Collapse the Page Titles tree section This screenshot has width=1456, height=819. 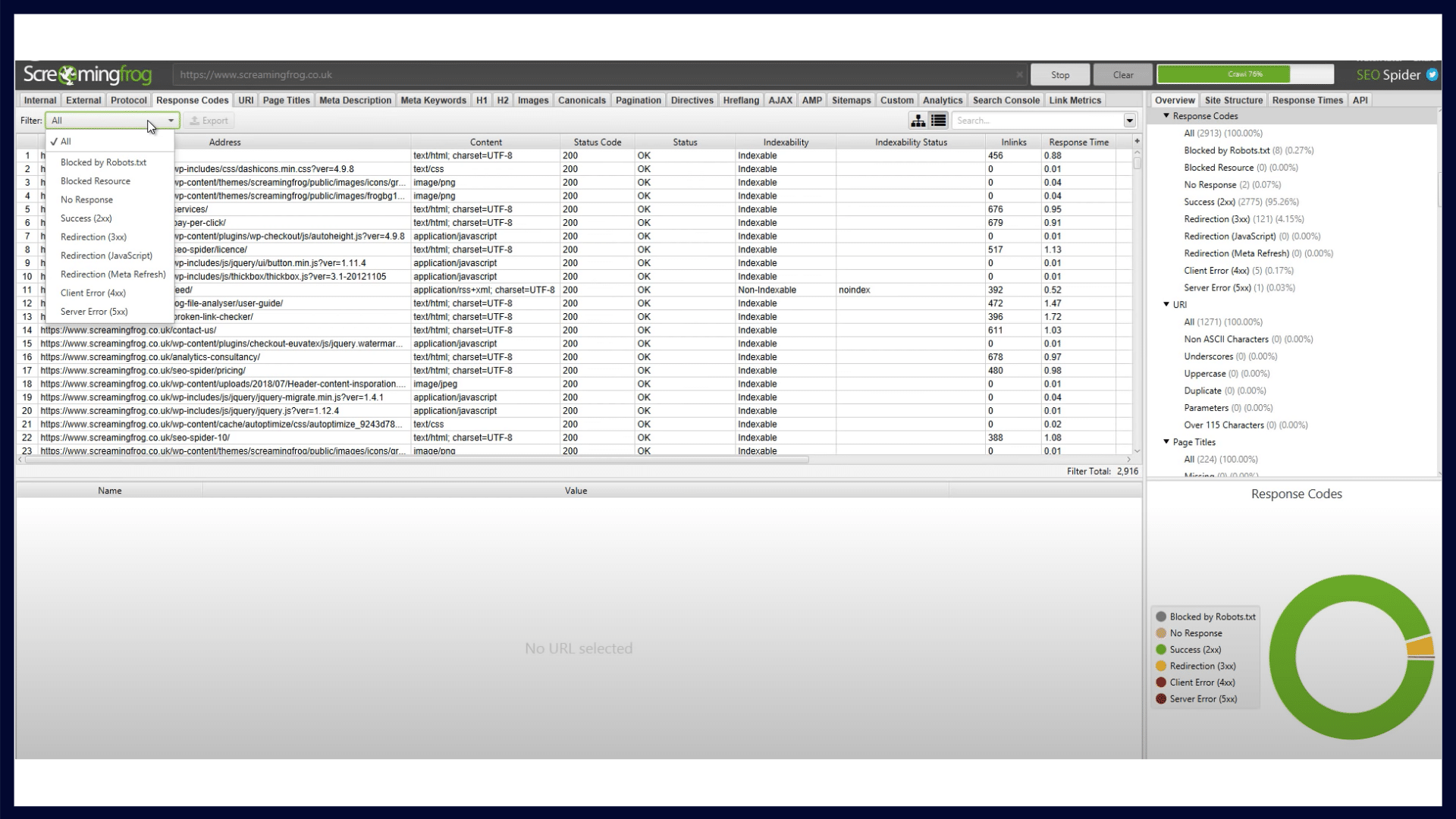tap(1166, 441)
